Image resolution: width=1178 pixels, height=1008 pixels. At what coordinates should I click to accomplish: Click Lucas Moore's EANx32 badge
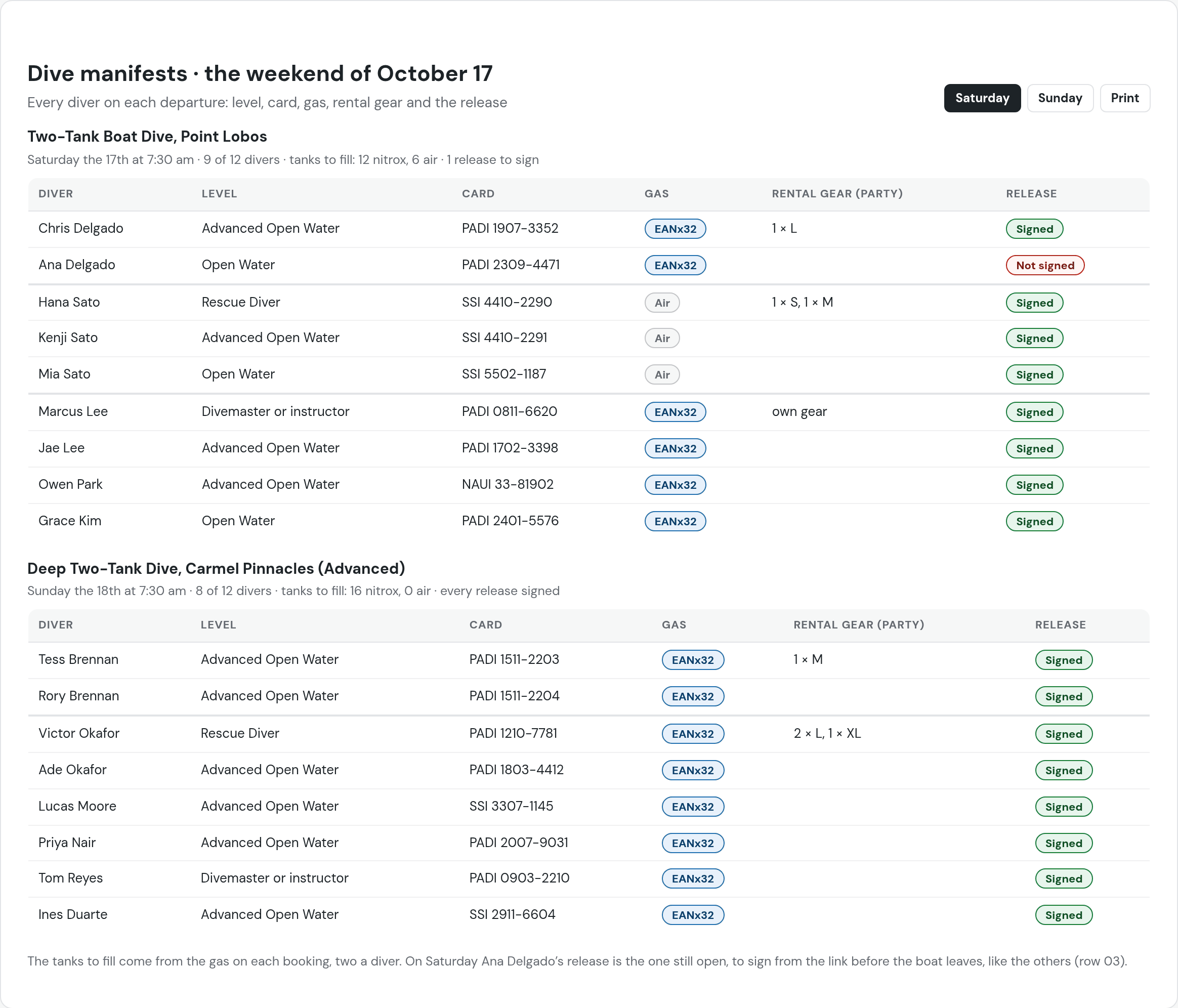pos(692,807)
